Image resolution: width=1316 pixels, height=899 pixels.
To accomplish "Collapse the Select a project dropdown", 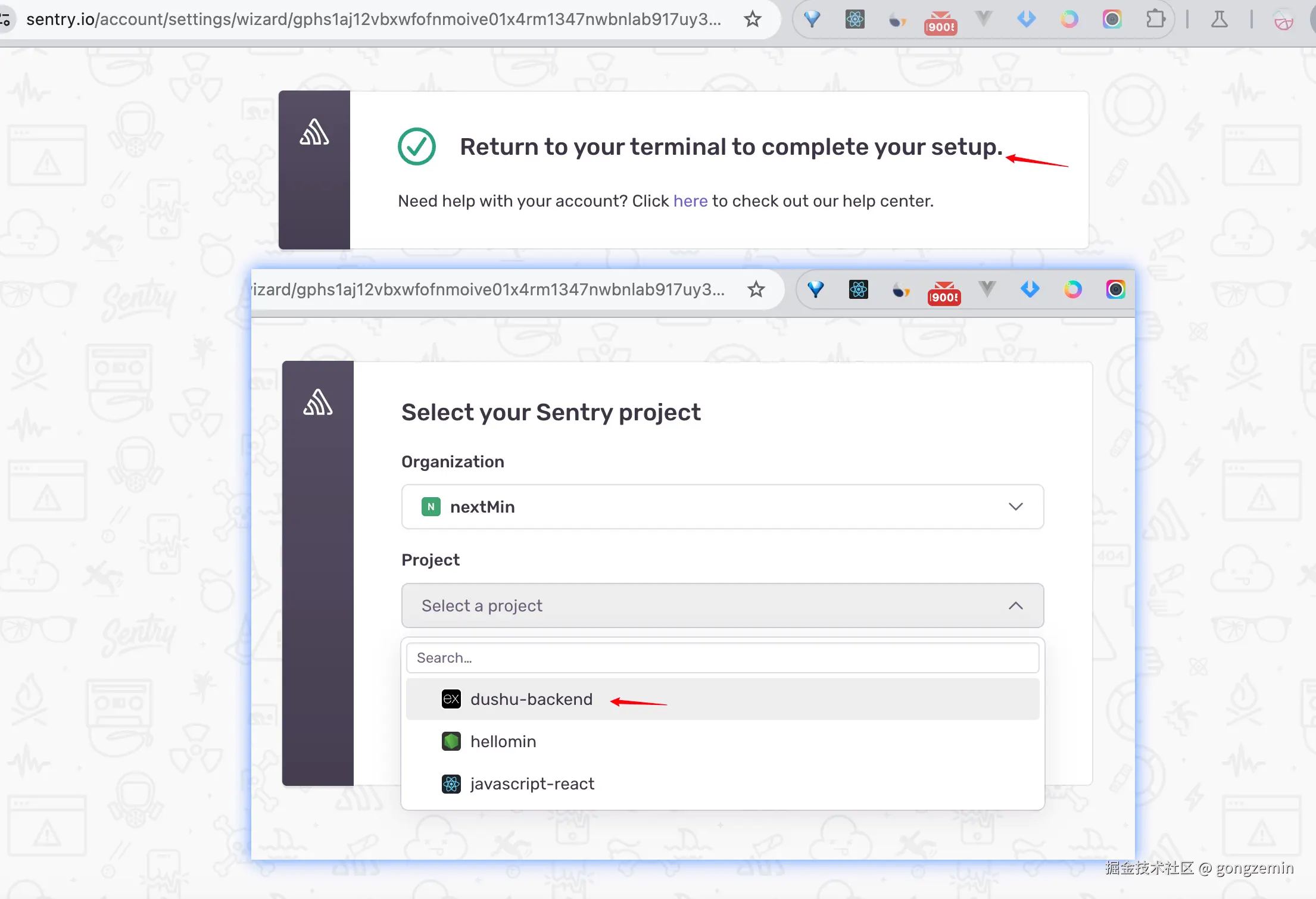I will pos(722,605).
